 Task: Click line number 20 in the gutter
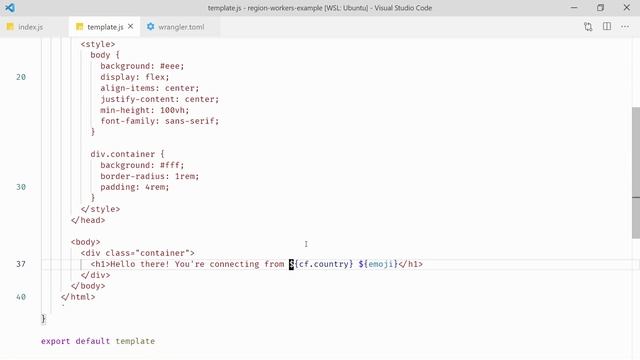21,77
